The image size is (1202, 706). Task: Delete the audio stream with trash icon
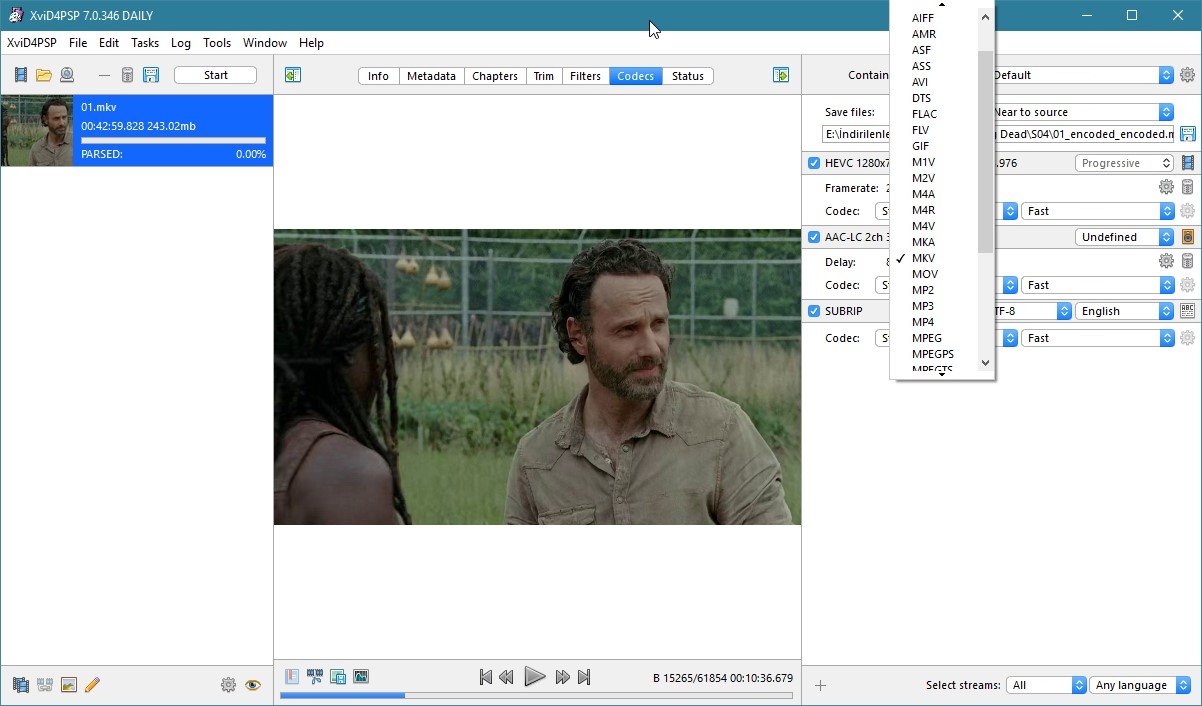1188,261
